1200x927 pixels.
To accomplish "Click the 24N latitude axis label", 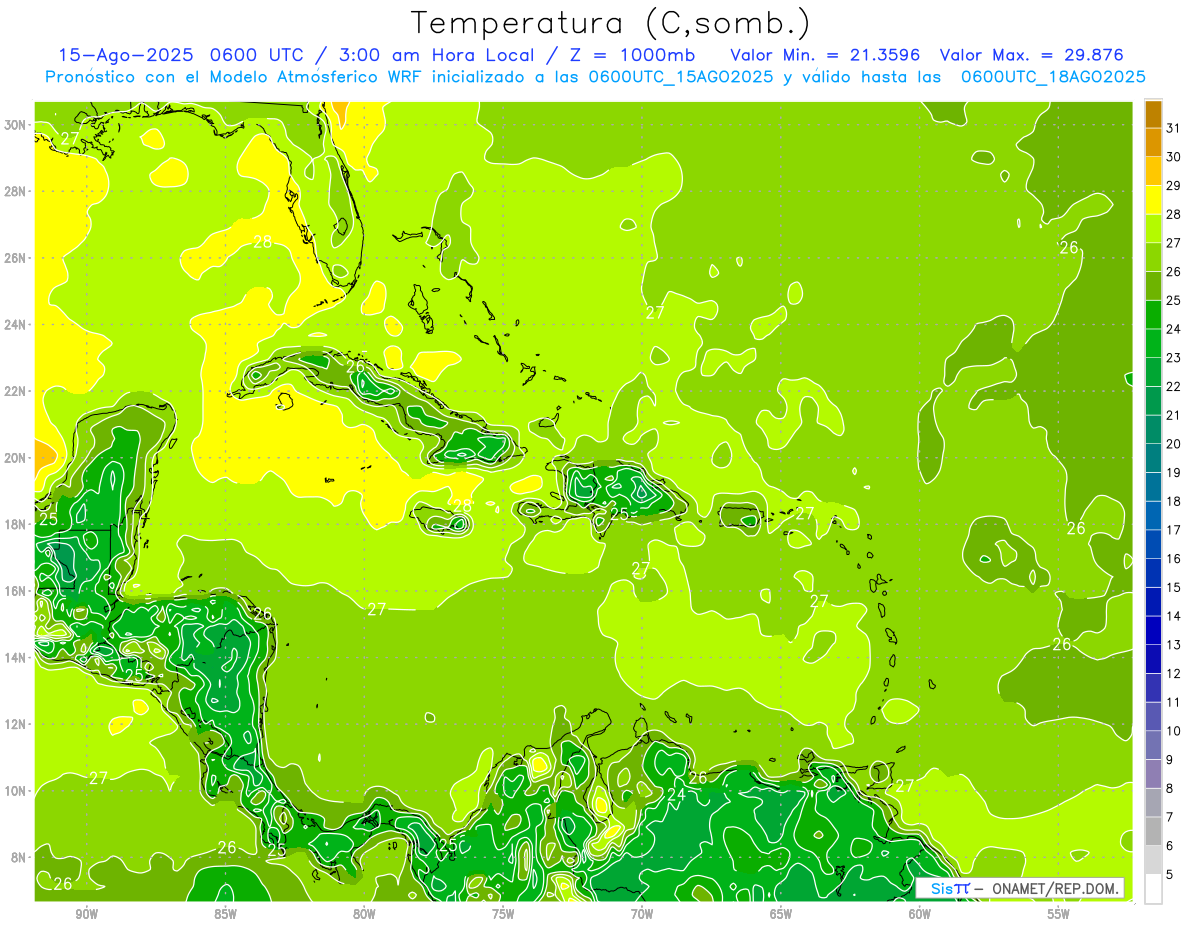I will click(14, 325).
